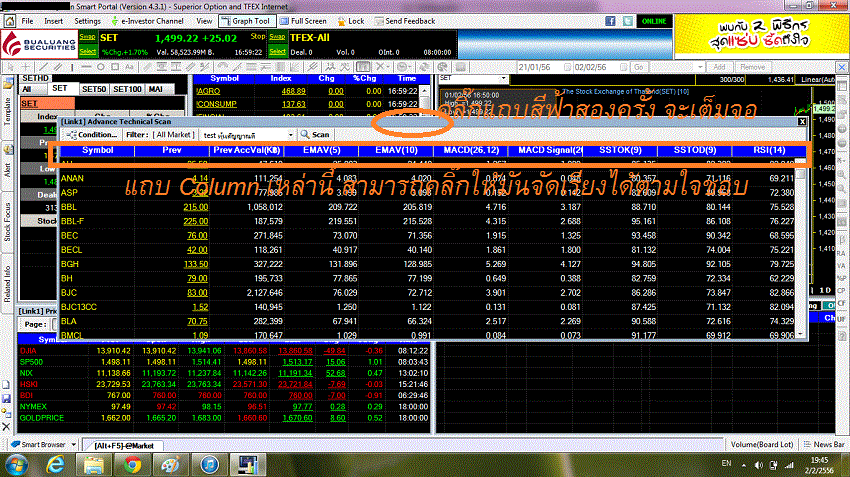Select the horizontal line drawing tool
Image resolution: width=850 pixels, height=477 pixels.
coord(86,67)
